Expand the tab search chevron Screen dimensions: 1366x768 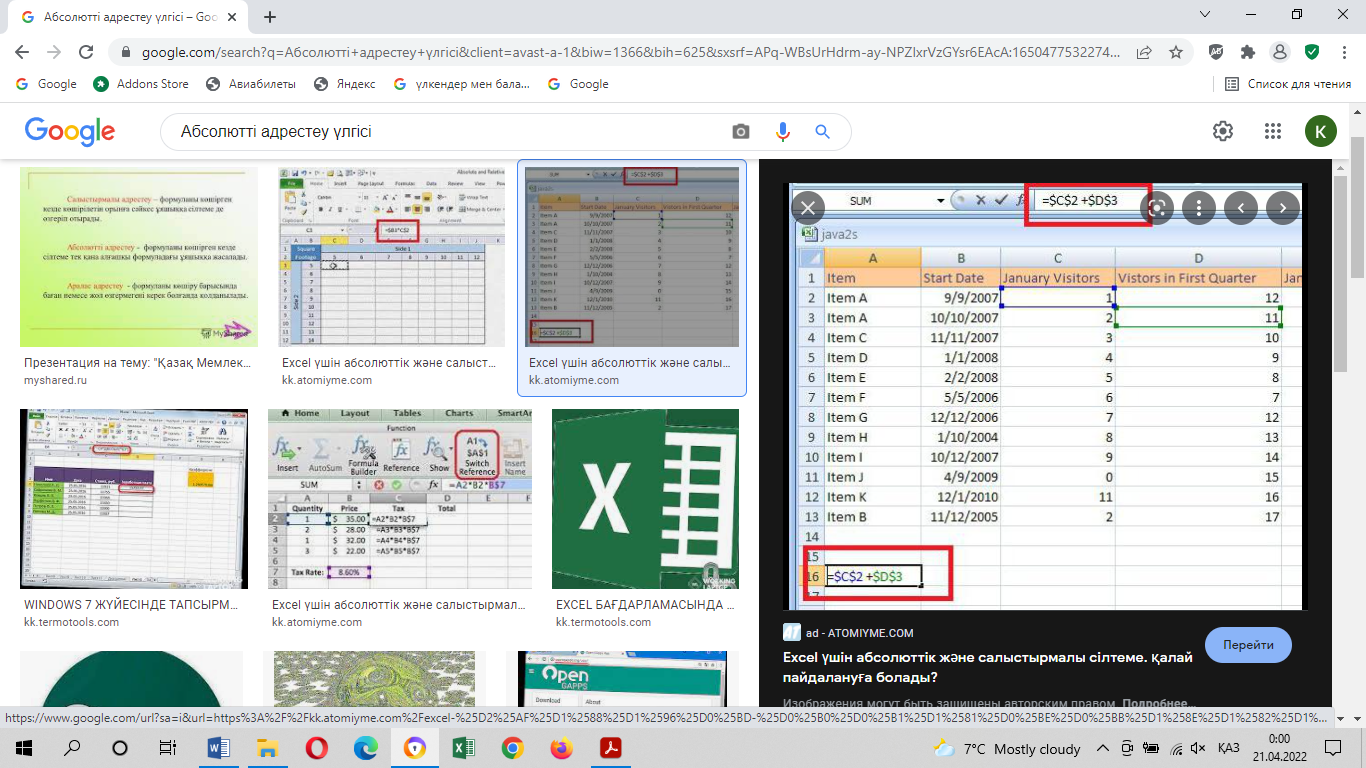(1205, 15)
